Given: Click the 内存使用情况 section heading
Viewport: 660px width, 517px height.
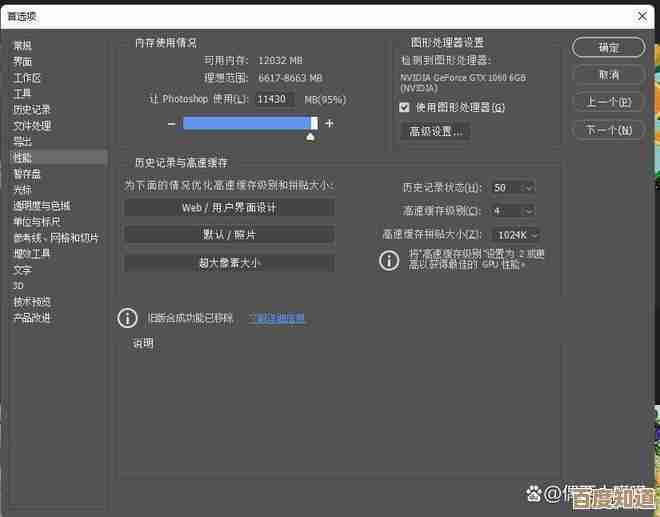Looking at the screenshot, I should coord(166,43).
